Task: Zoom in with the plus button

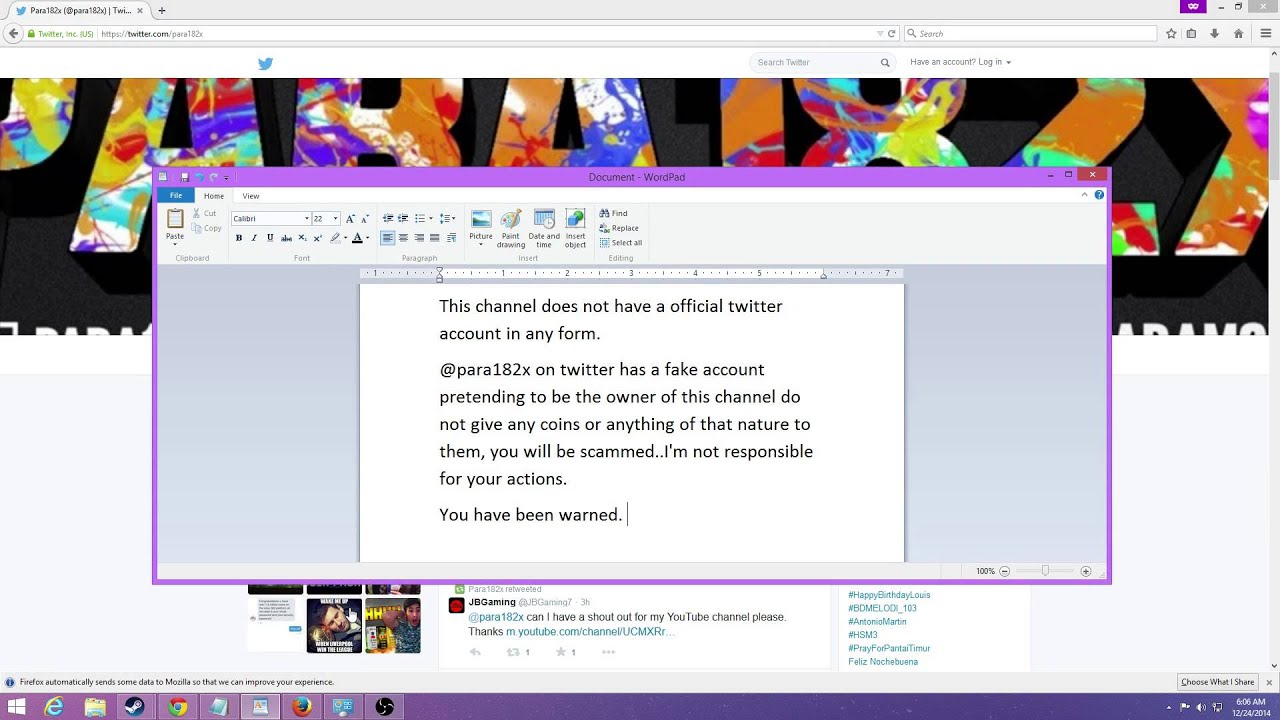Action: pyautogui.click(x=1086, y=571)
